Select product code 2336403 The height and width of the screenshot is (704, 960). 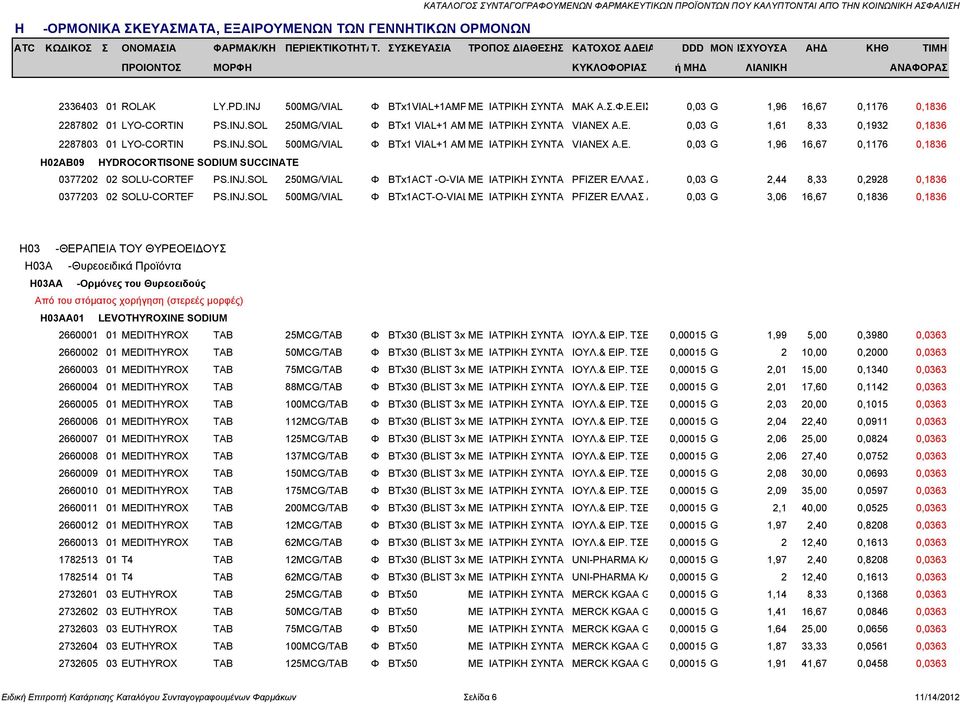(78, 107)
